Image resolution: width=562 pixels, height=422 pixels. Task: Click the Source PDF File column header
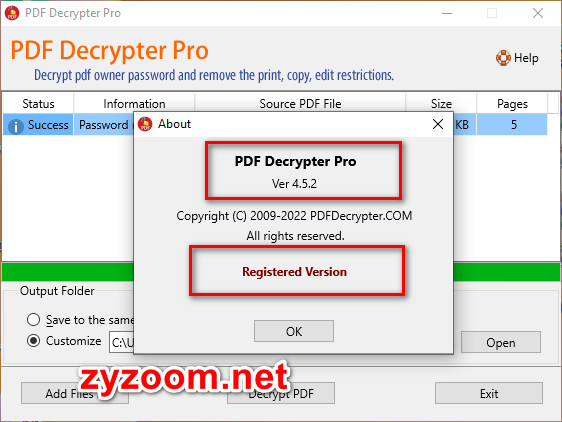(x=300, y=104)
